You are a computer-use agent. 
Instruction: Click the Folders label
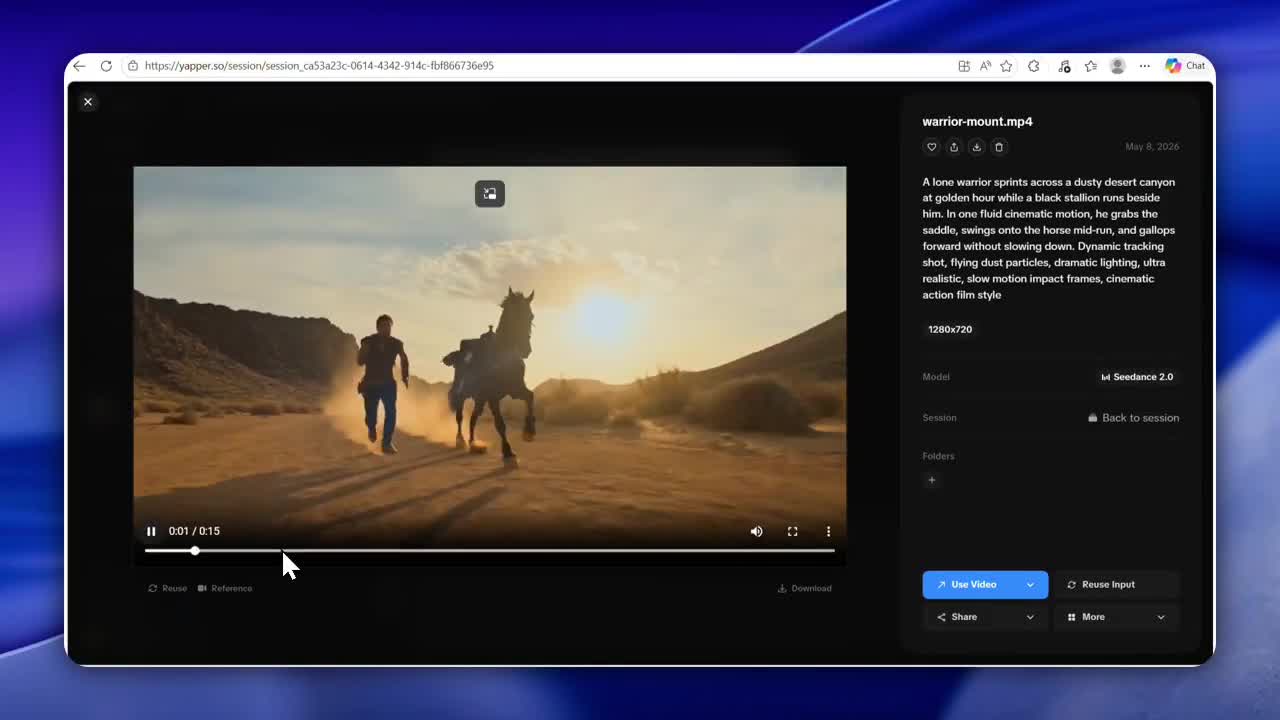tap(938, 456)
